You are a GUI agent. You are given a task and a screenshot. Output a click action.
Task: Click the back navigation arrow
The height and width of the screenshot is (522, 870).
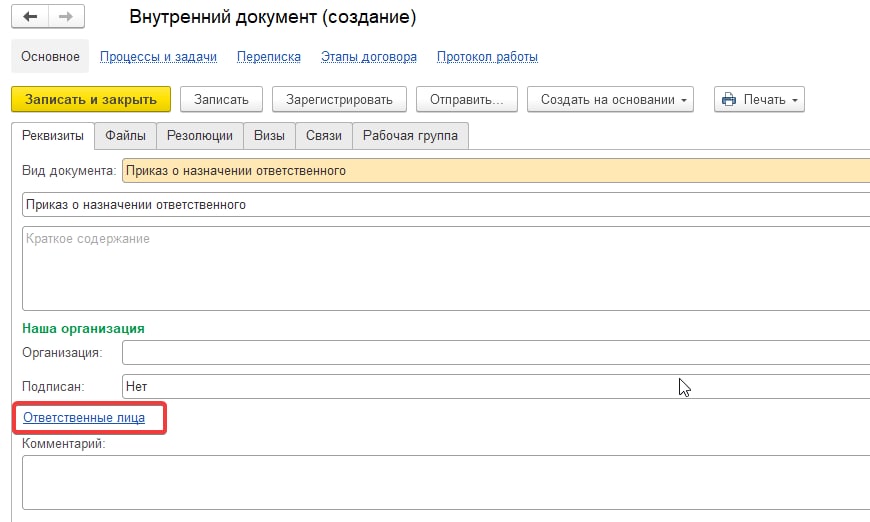coord(30,17)
